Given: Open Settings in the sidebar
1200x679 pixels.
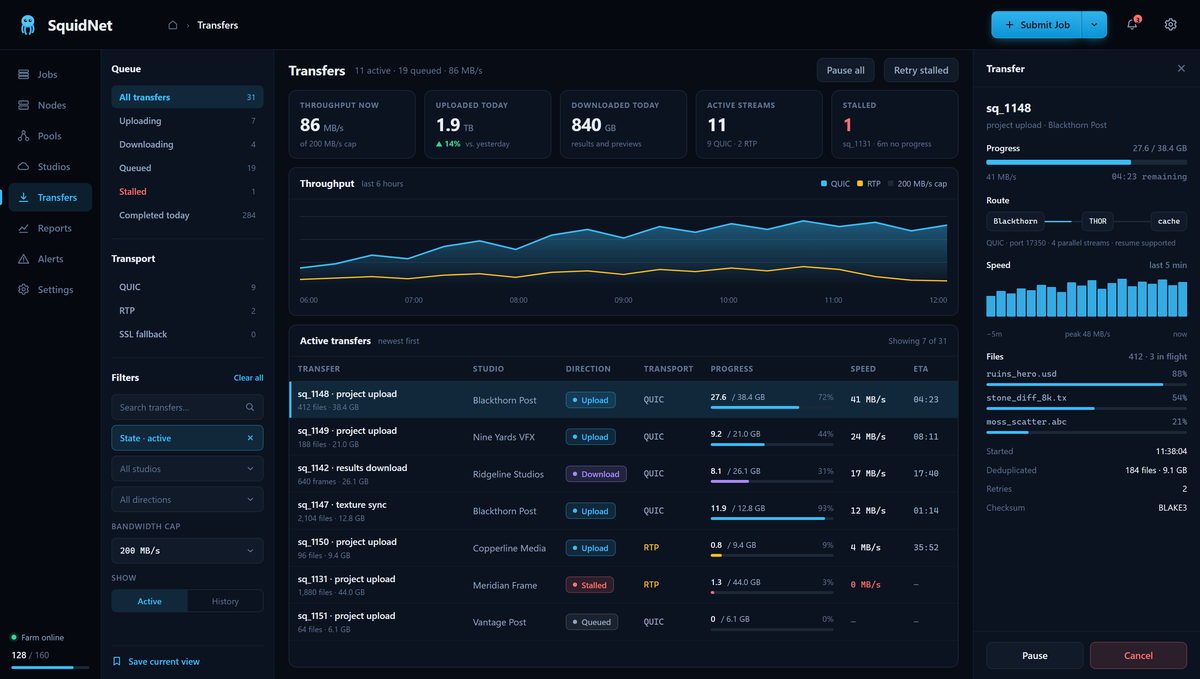Looking at the screenshot, I should tap(50, 290).
